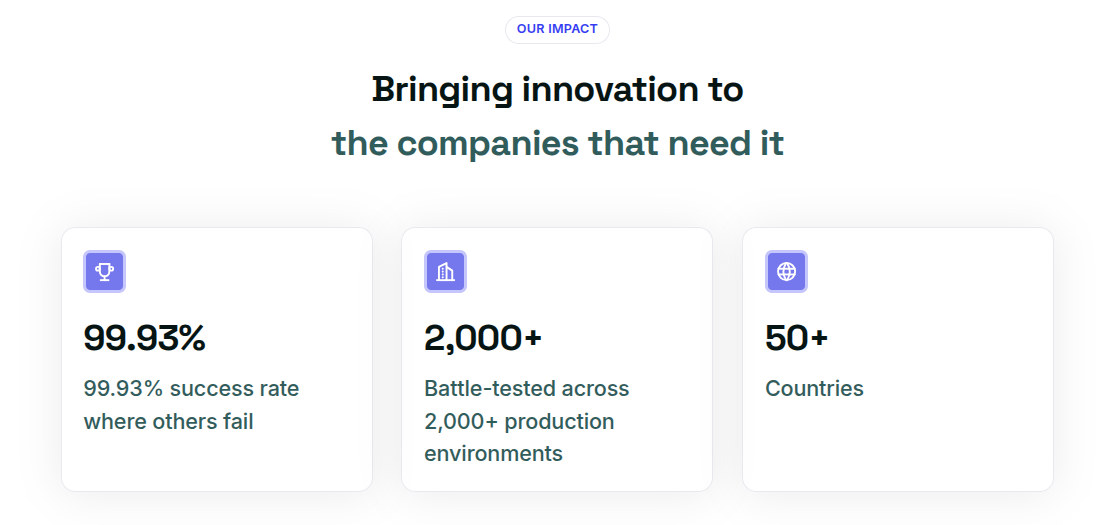
Task: Click the "where others fail" text
Action: (169, 421)
